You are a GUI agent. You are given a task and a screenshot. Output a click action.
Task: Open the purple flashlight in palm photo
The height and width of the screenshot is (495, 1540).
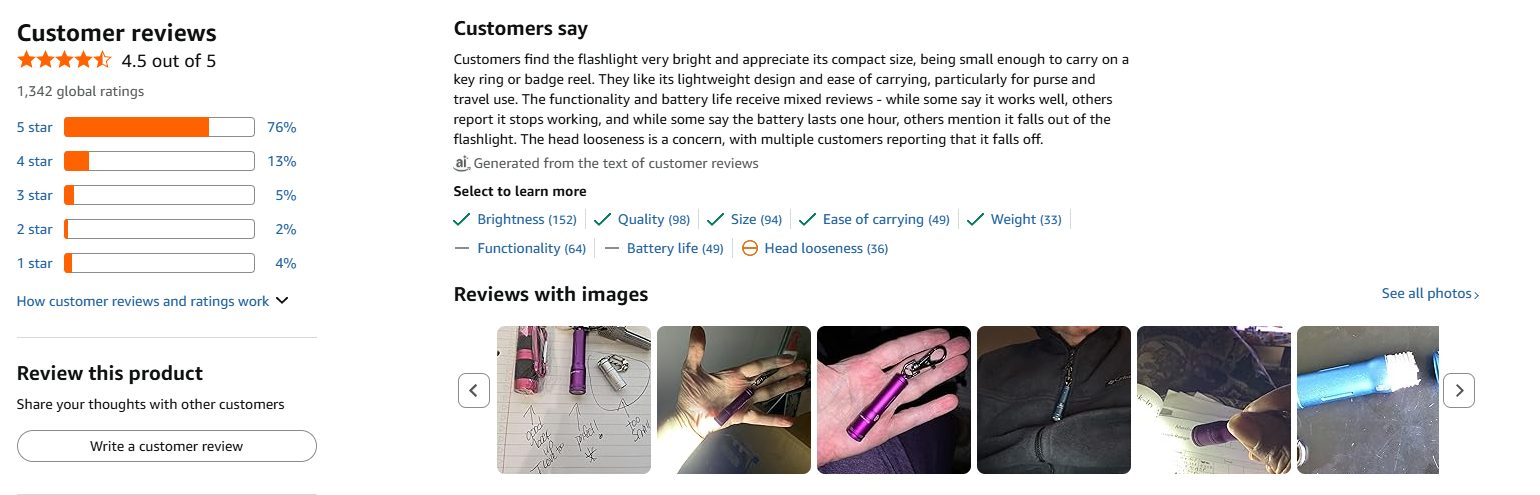[x=893, y=400]
